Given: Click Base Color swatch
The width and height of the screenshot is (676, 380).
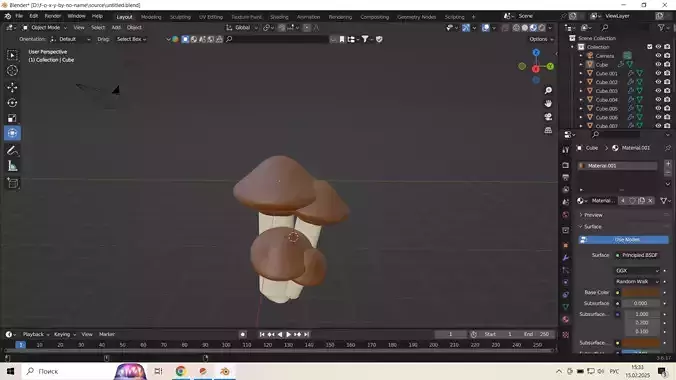Looking at the screenshot, I should [641, 292].
